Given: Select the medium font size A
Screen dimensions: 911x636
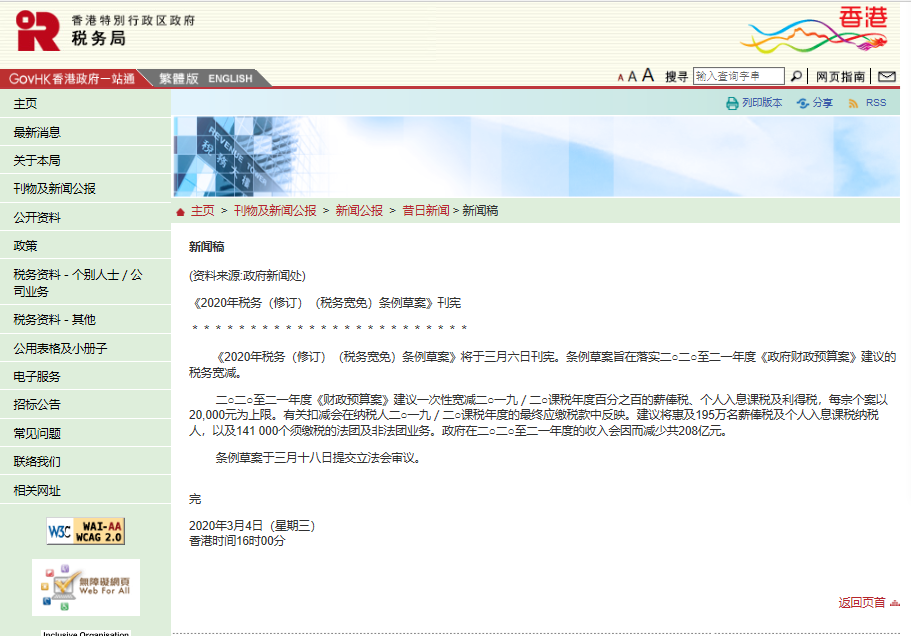Looking at the screenshot, I should pos(632,74).
